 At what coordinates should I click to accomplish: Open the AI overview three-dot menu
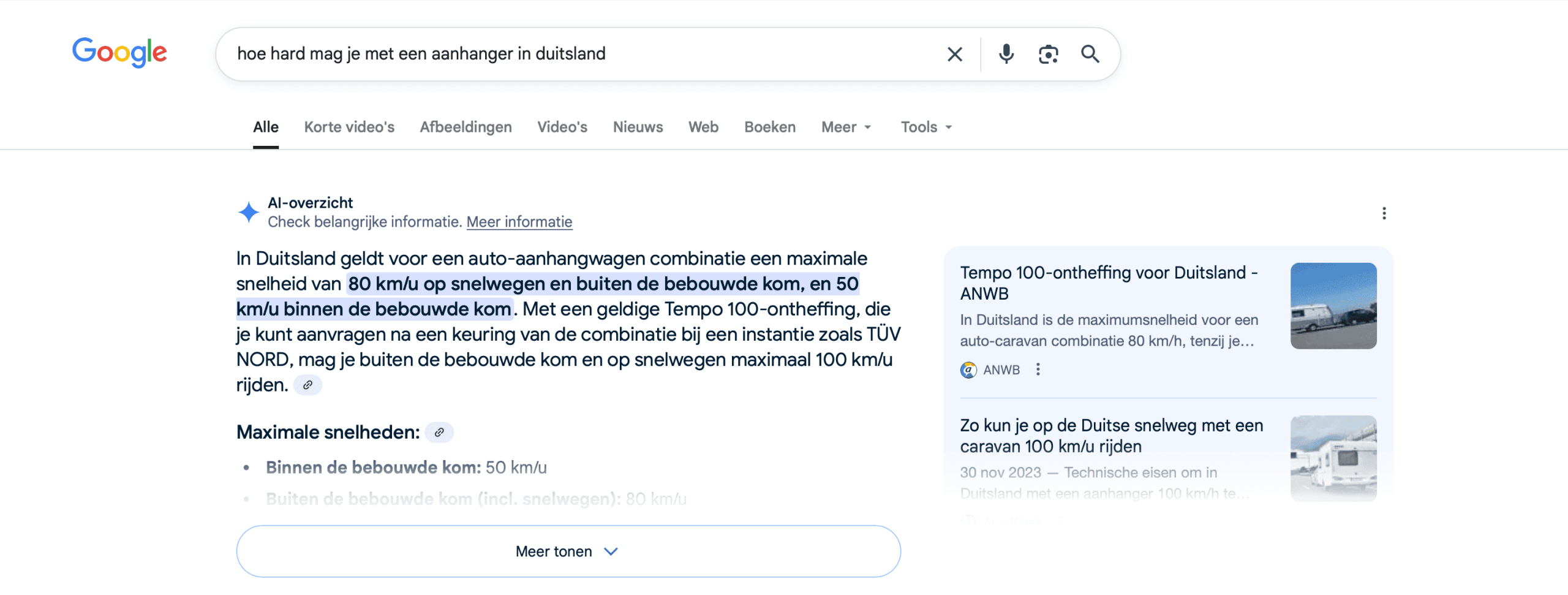pos(1384,213)
